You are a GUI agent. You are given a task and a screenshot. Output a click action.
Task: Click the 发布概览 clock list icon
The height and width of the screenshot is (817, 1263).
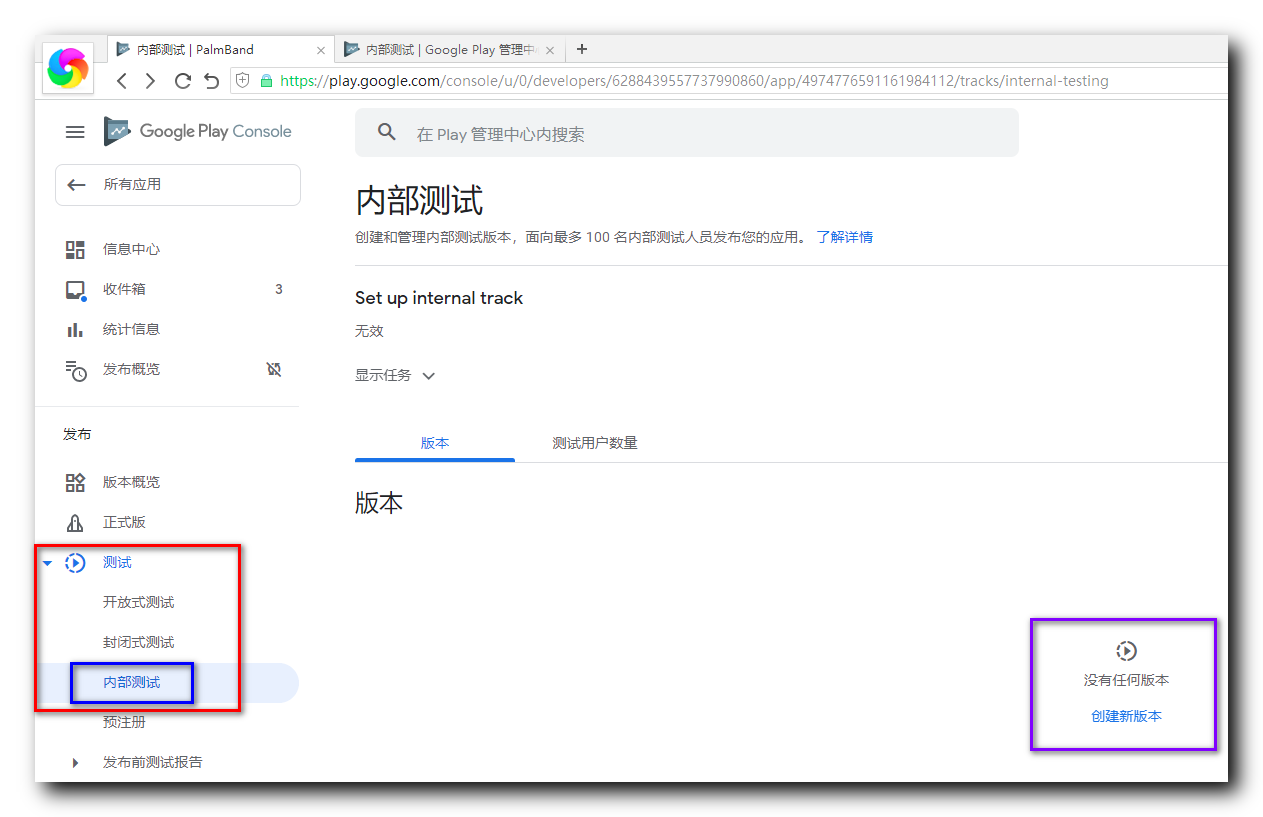(75, 370)
